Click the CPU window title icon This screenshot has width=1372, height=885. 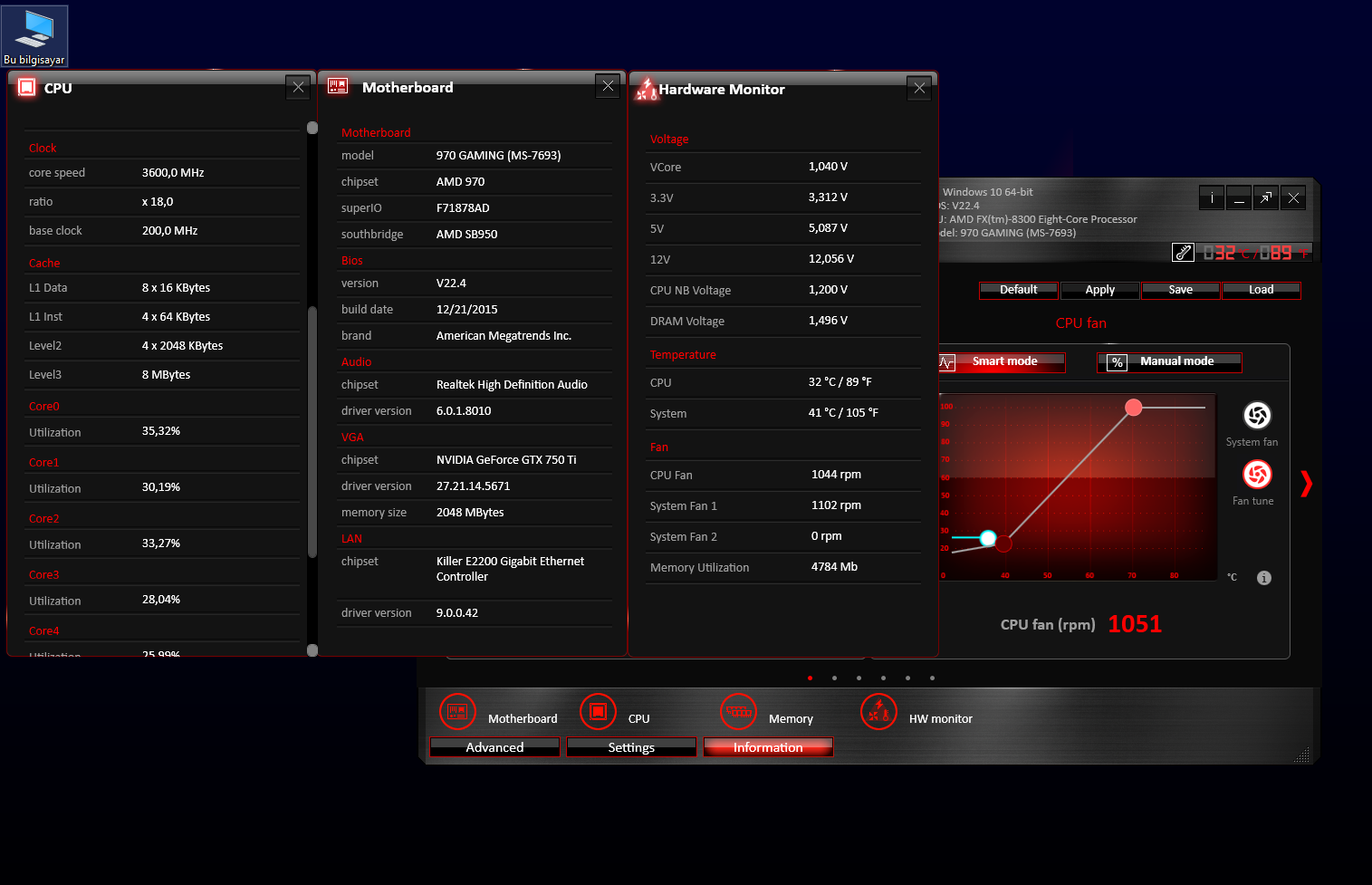coord(26,88)
